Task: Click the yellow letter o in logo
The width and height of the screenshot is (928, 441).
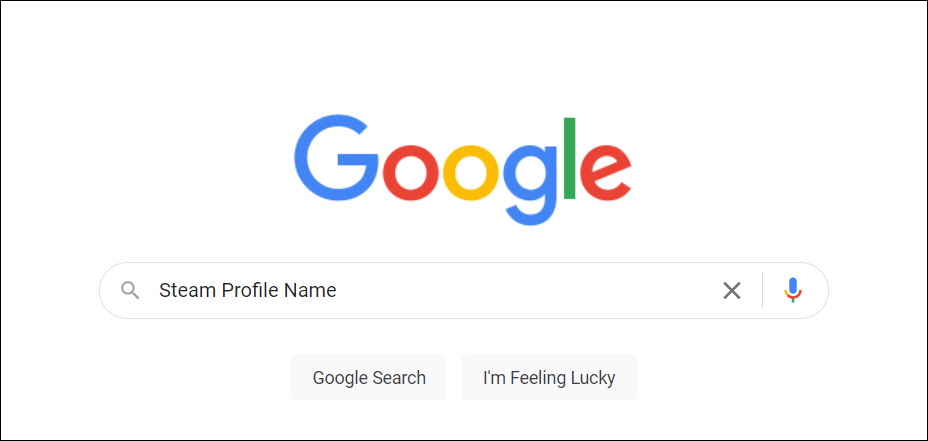Action: [471, 173]
